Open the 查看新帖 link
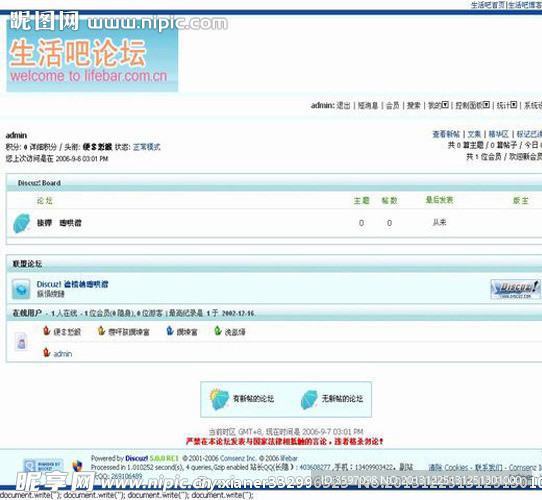542x500 pixels. tap(446, 134)
